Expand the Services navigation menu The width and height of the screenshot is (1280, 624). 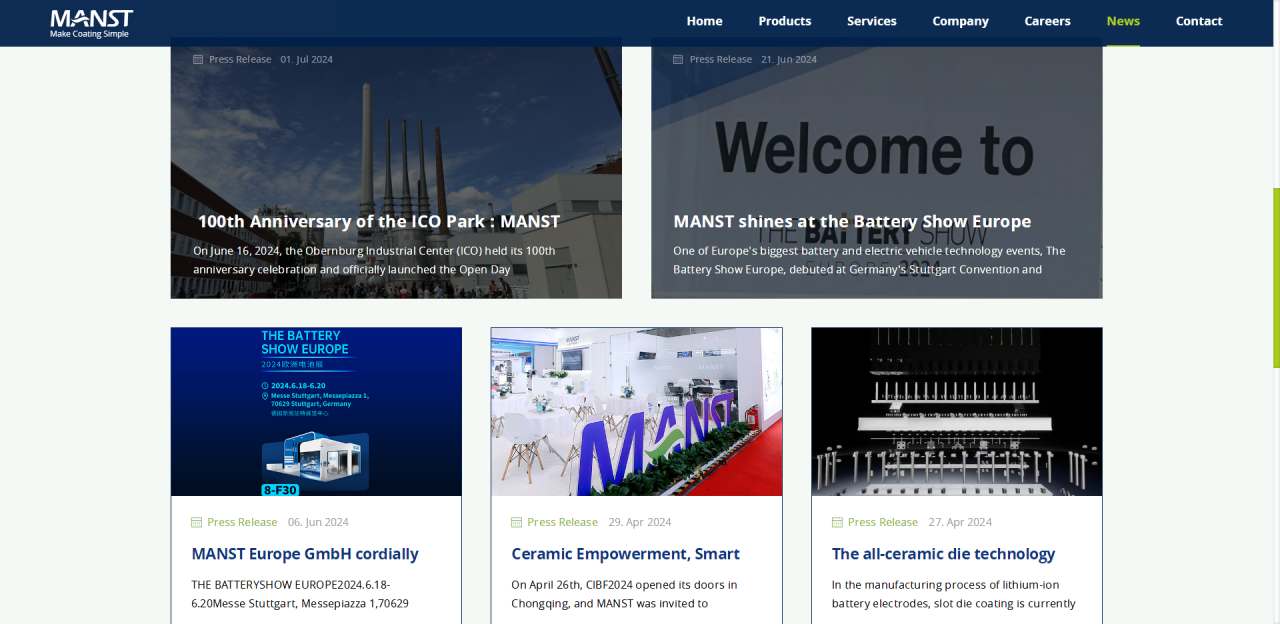click(871, 21)
